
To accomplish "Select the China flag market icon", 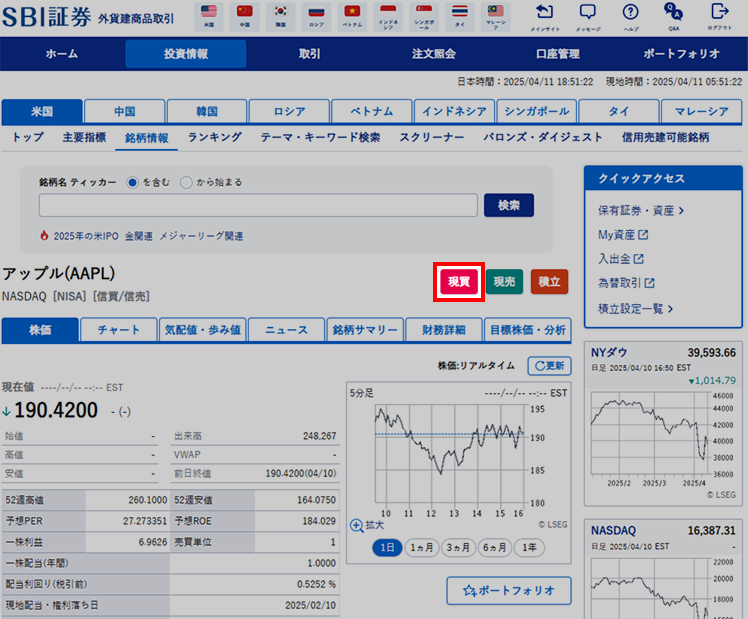I will 245,16.
